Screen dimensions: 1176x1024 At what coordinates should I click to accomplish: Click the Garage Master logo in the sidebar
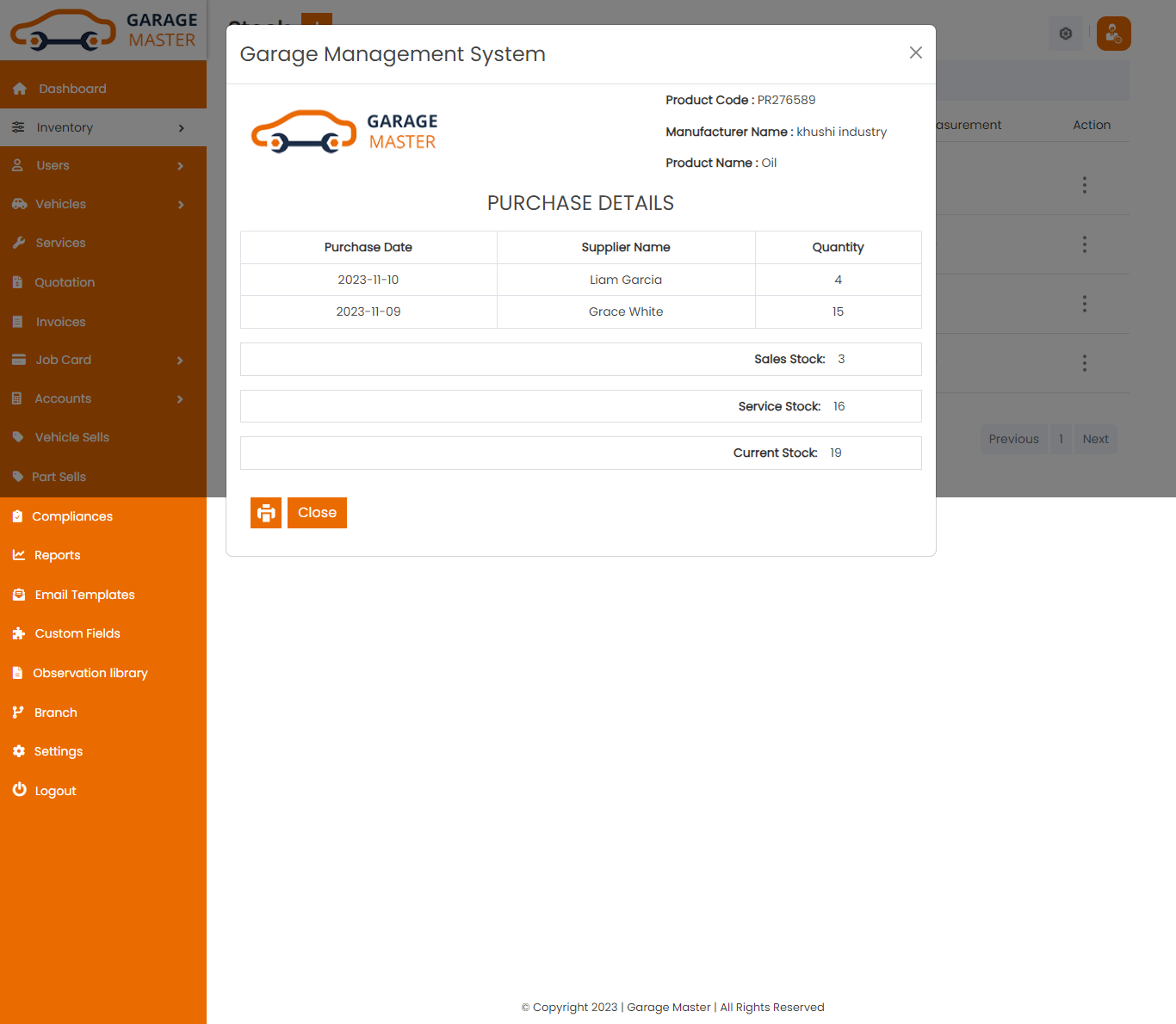click(x=103, y=30)
